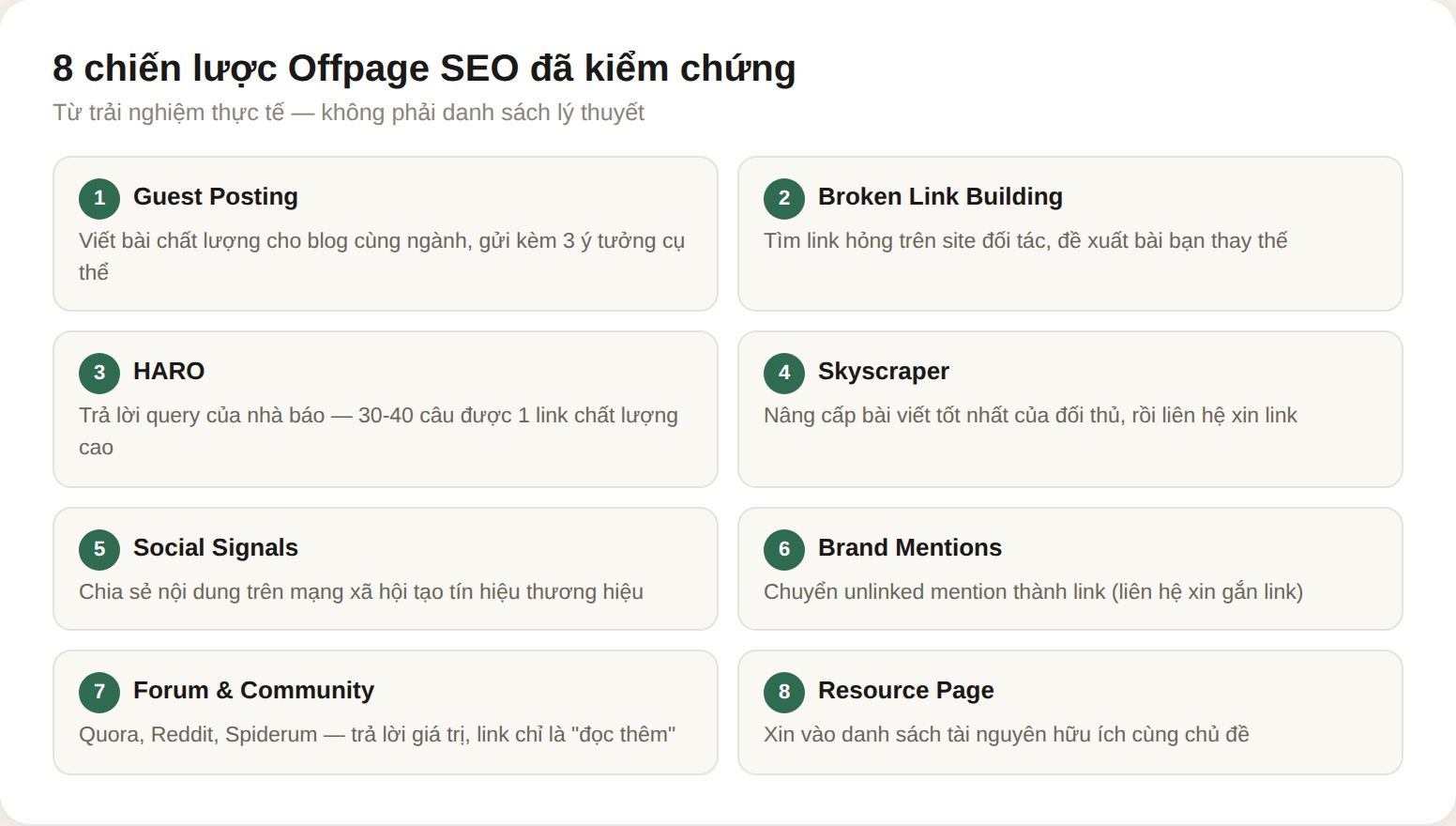Click the description "Chuyển unlinked mention thành link"
Image resolution: width=1456 pixels, height=826 pixels.
click(934, 592)
